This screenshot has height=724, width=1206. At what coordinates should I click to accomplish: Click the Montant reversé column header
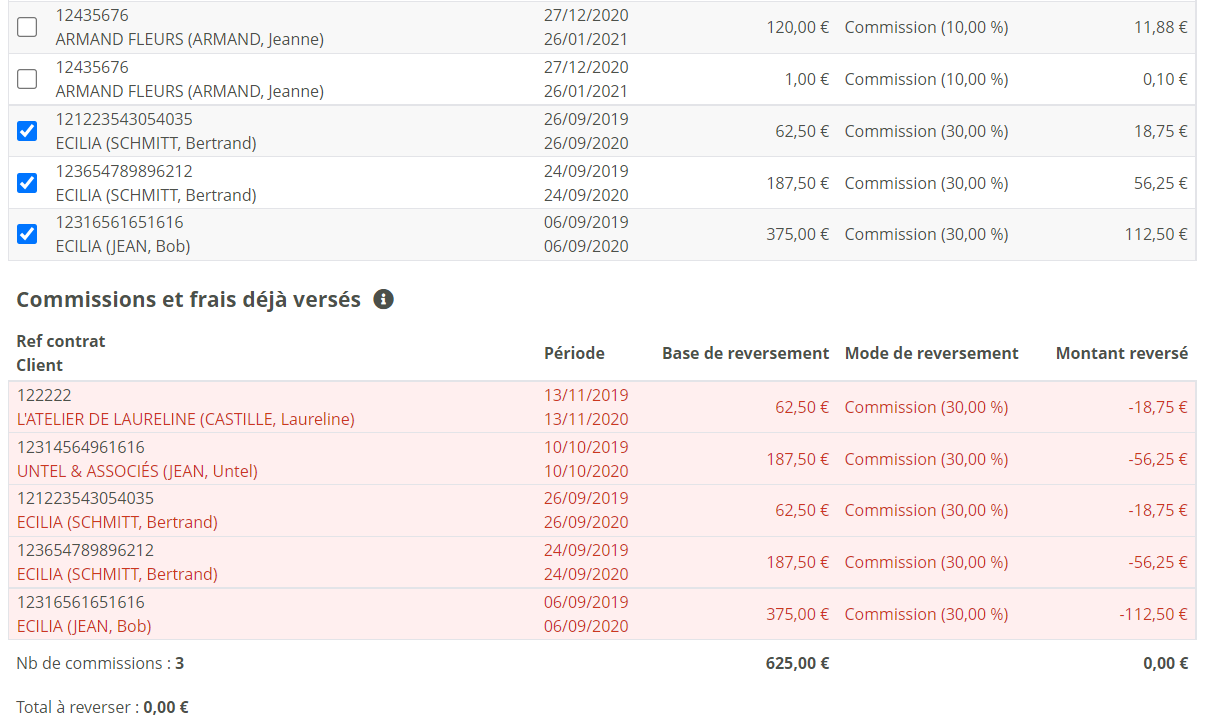tap(1121, 353)
